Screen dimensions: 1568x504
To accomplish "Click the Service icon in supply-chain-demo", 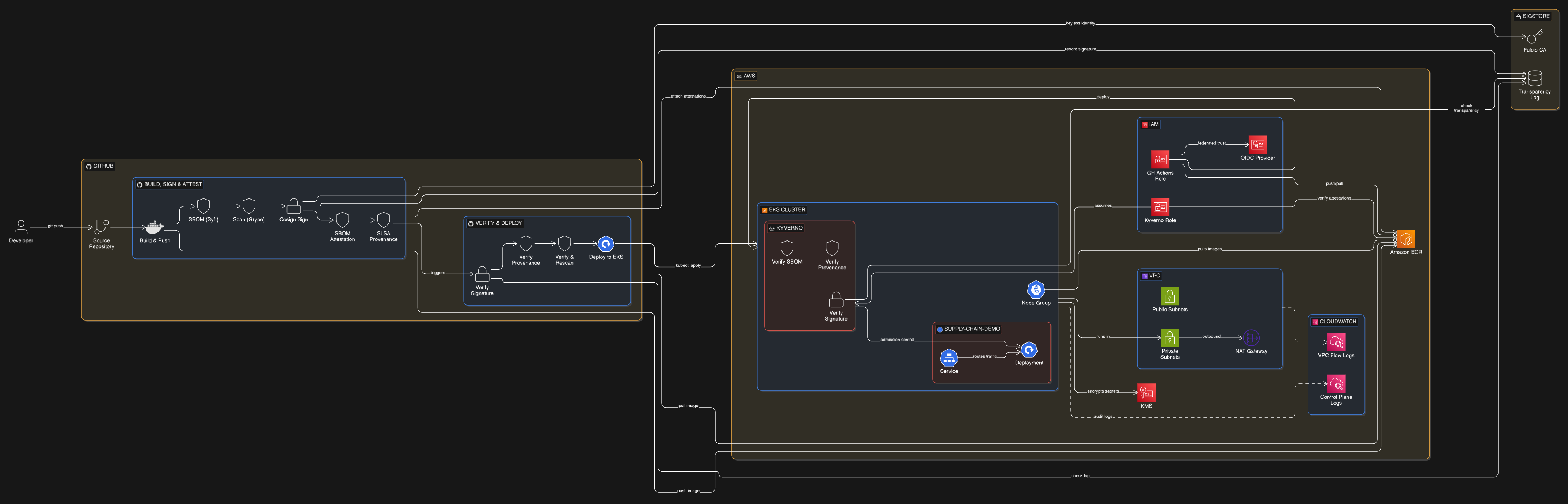I will [x=949, y=358].
